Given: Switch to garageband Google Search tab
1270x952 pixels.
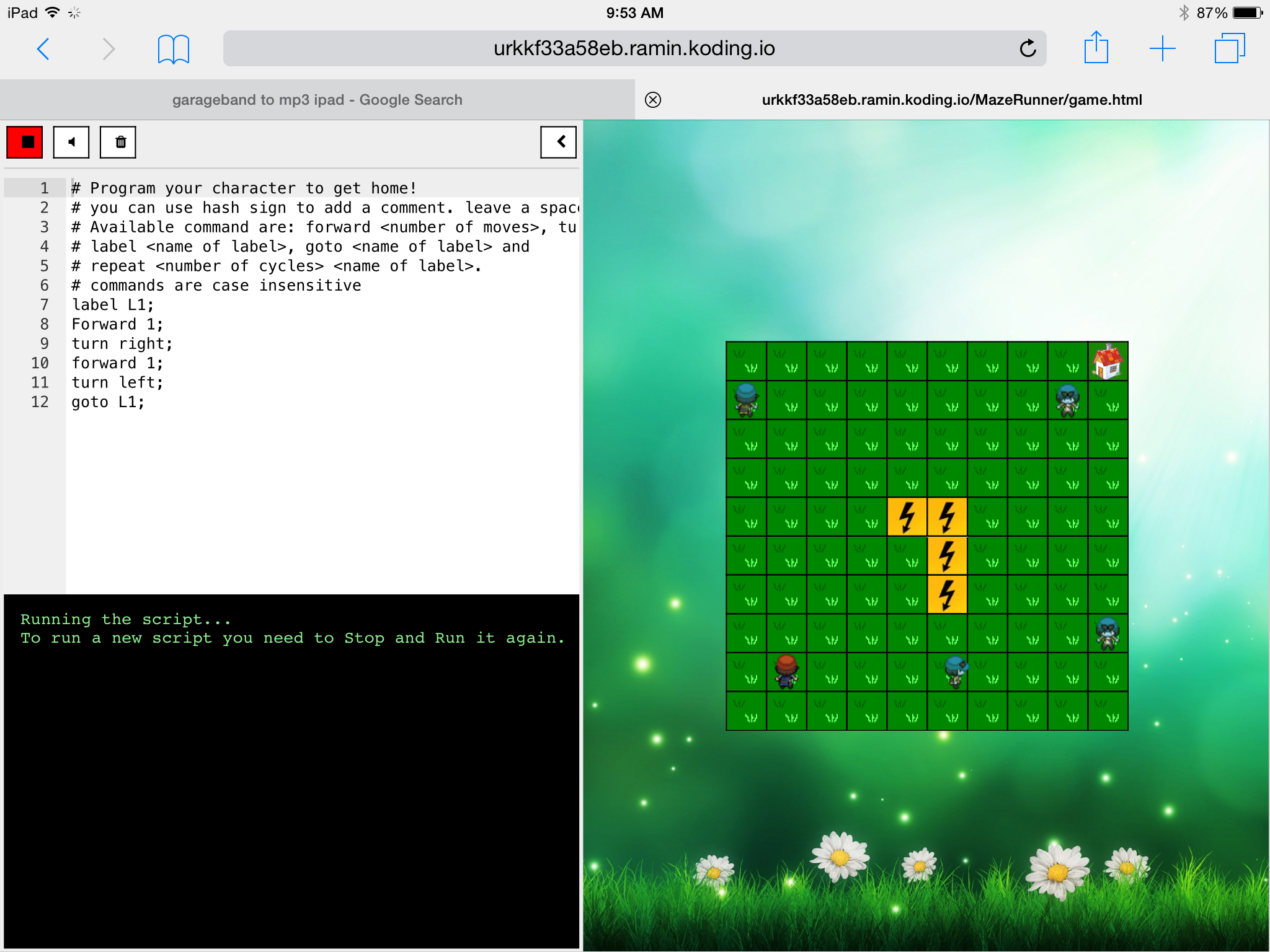Looking at the screenshot, I should (317, 100).
